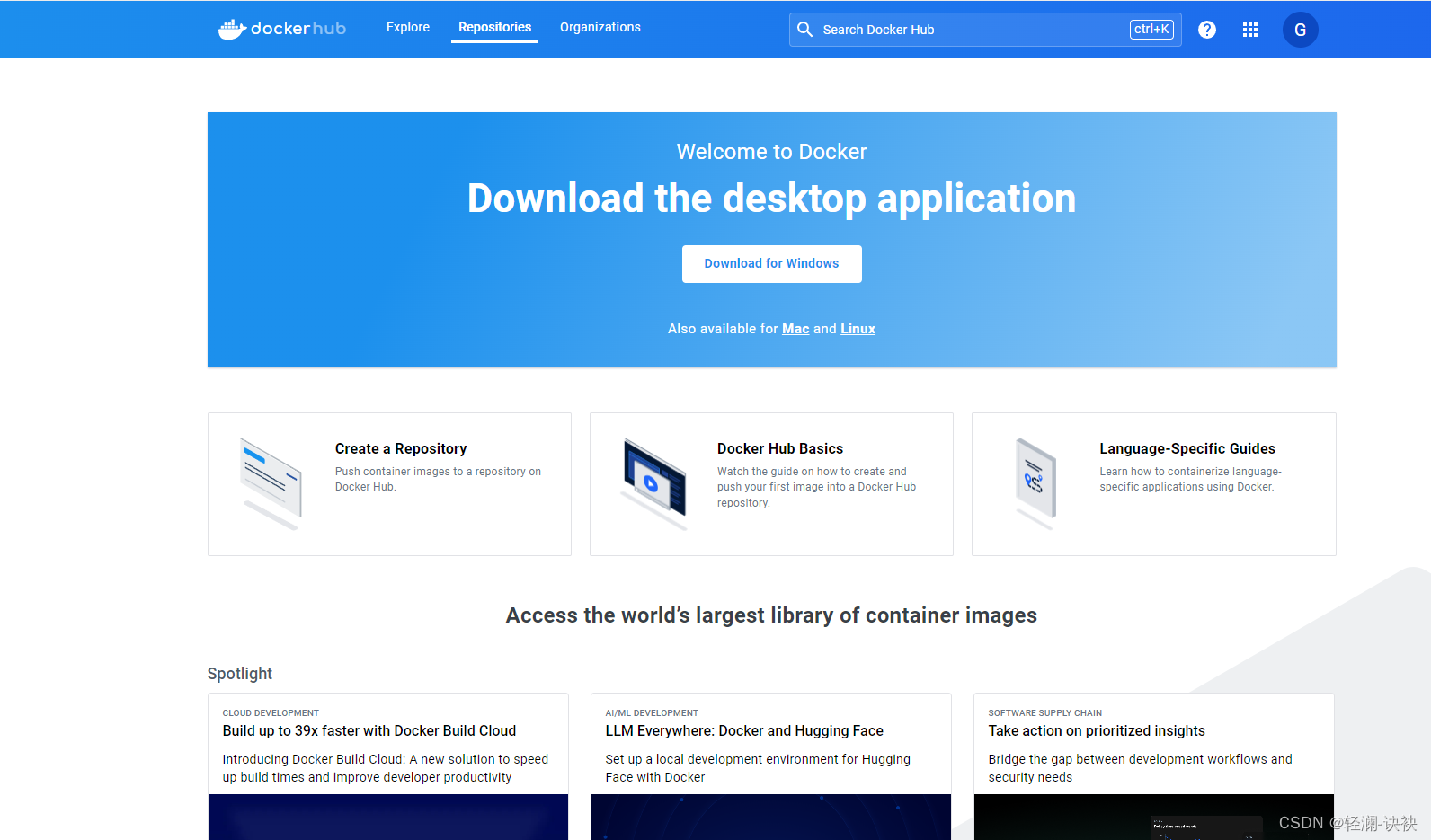Click the ctrl+K shortcut badge
Image resolution: width=1431 pixels, height=840 pixels.
point(1151,30)
